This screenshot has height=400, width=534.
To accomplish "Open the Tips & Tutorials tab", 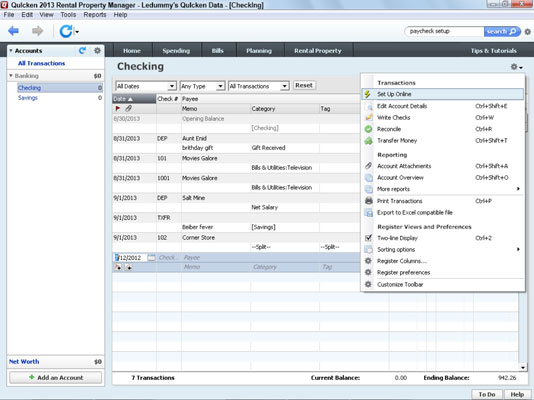I will [493, 50].
